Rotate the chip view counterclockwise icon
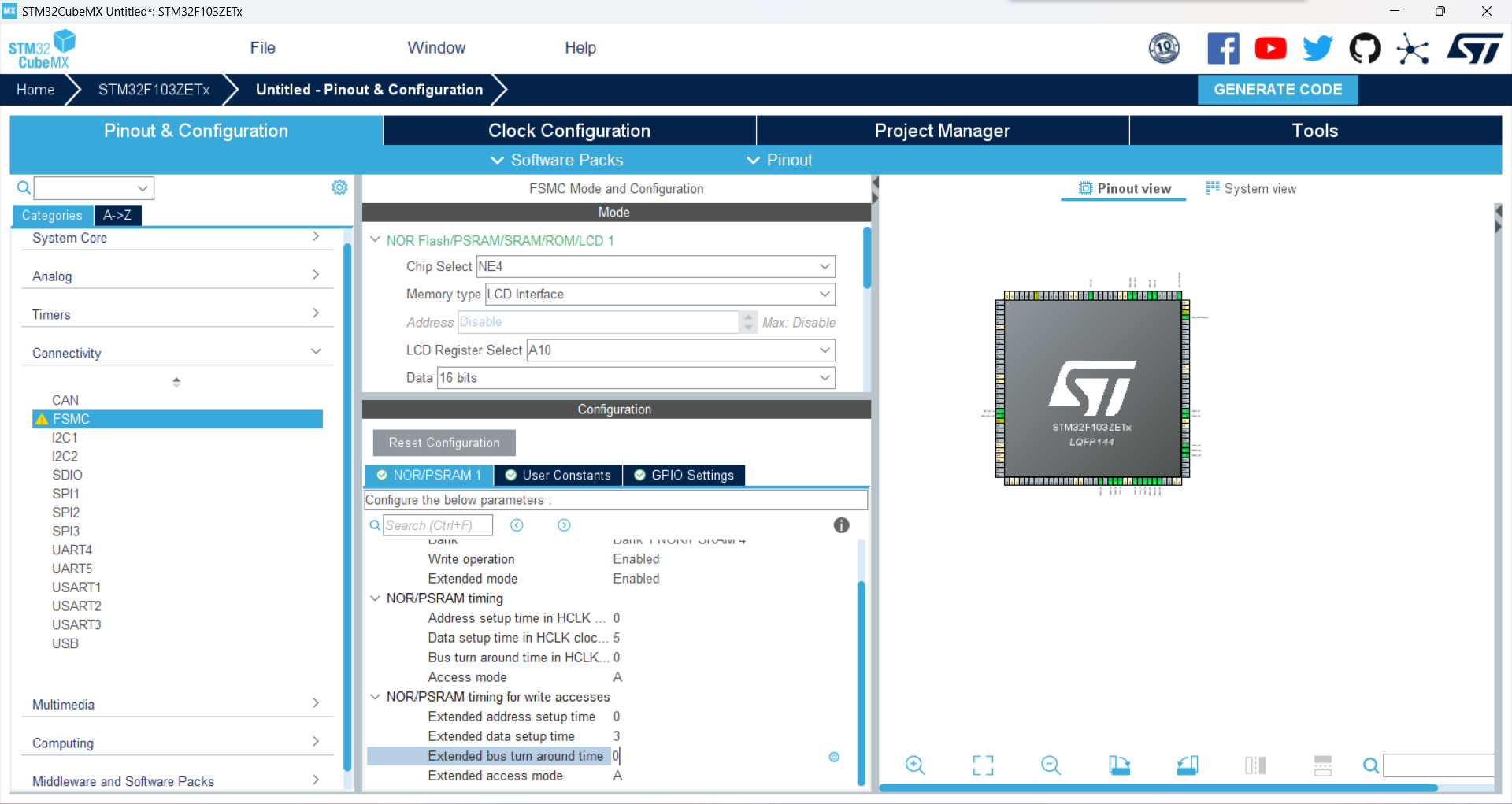 (1188, 765)
